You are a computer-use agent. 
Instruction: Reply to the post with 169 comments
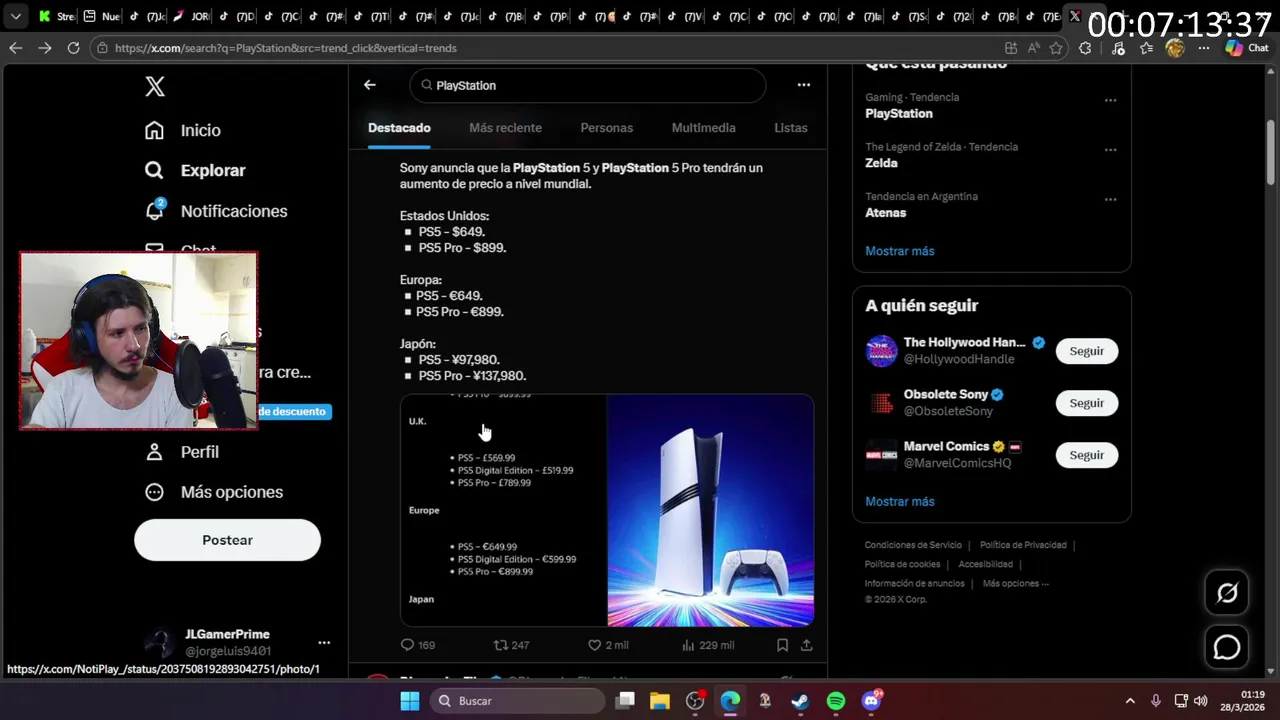tap(417, 645)
